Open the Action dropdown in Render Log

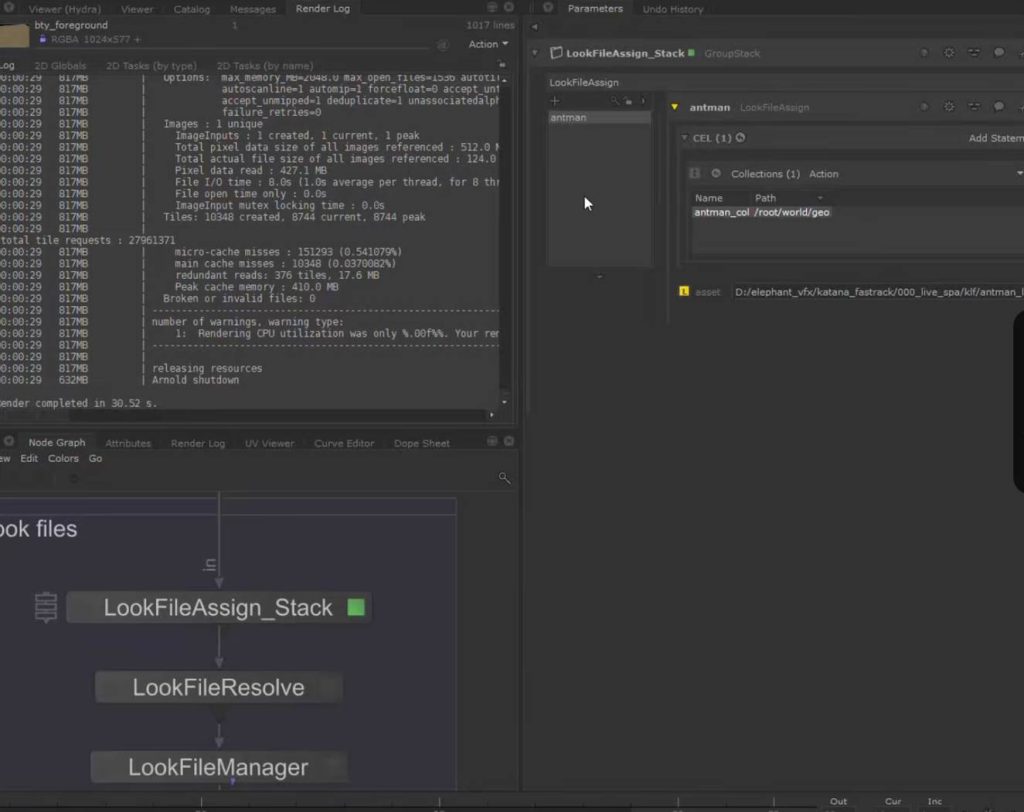pyautogui.click(x=488, y=44)
